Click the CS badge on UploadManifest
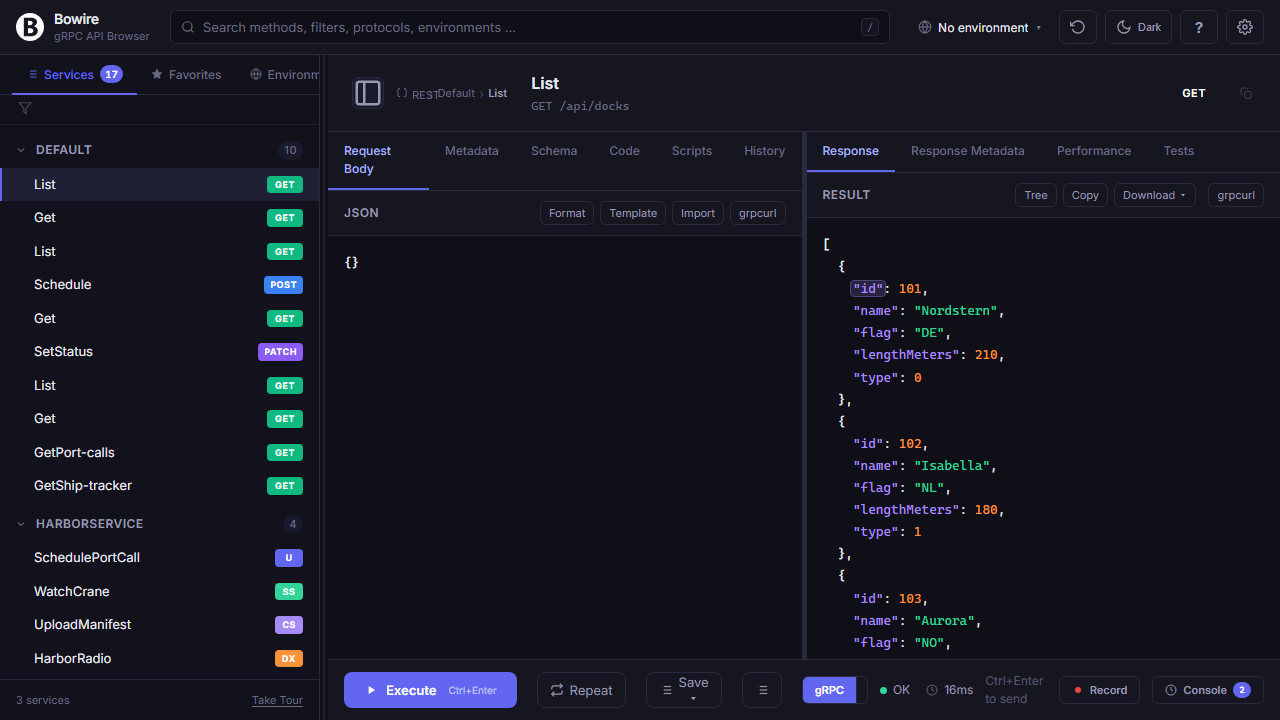The height and width of the screenshot is (720, 1280). (x=289, y=625)
